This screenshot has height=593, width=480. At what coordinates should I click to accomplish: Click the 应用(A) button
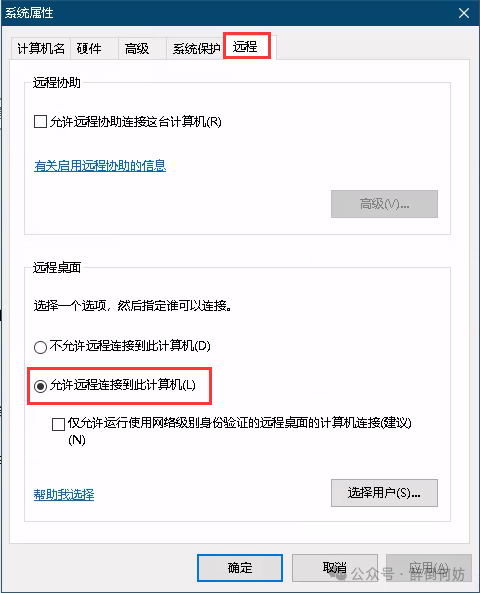[x=429, y=568]
